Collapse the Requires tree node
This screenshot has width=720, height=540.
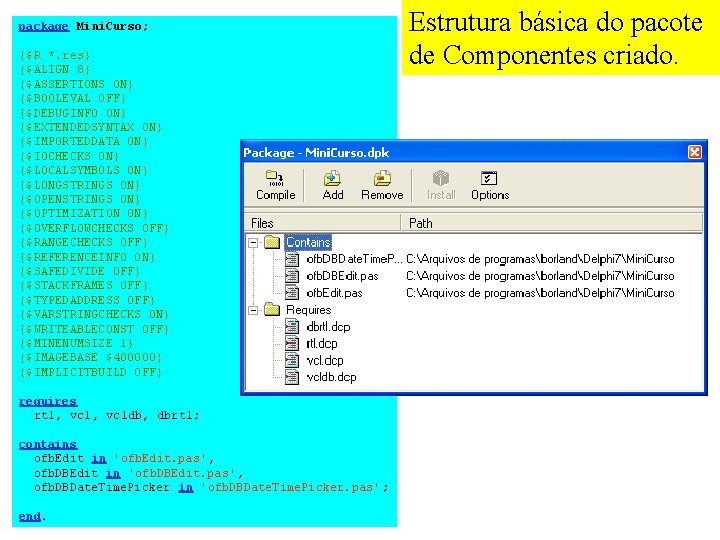(253, 310)
